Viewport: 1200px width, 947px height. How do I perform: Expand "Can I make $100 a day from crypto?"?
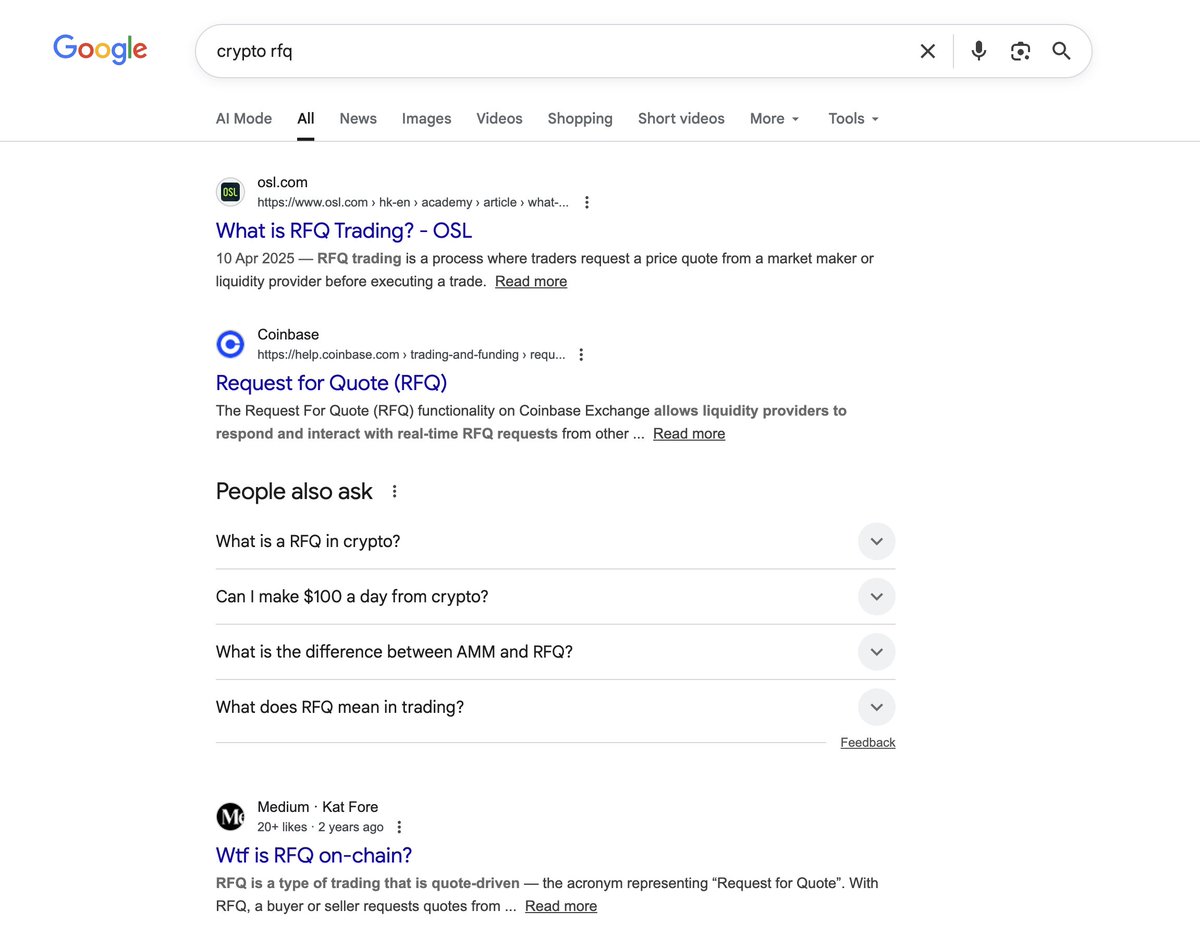555,597
